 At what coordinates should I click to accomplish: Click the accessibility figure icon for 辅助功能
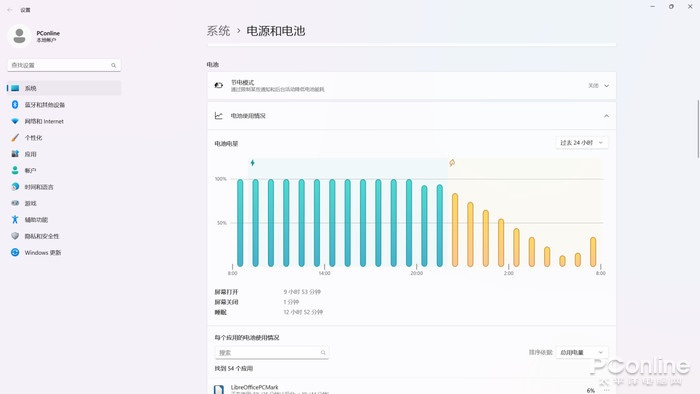tap(15, 220)
